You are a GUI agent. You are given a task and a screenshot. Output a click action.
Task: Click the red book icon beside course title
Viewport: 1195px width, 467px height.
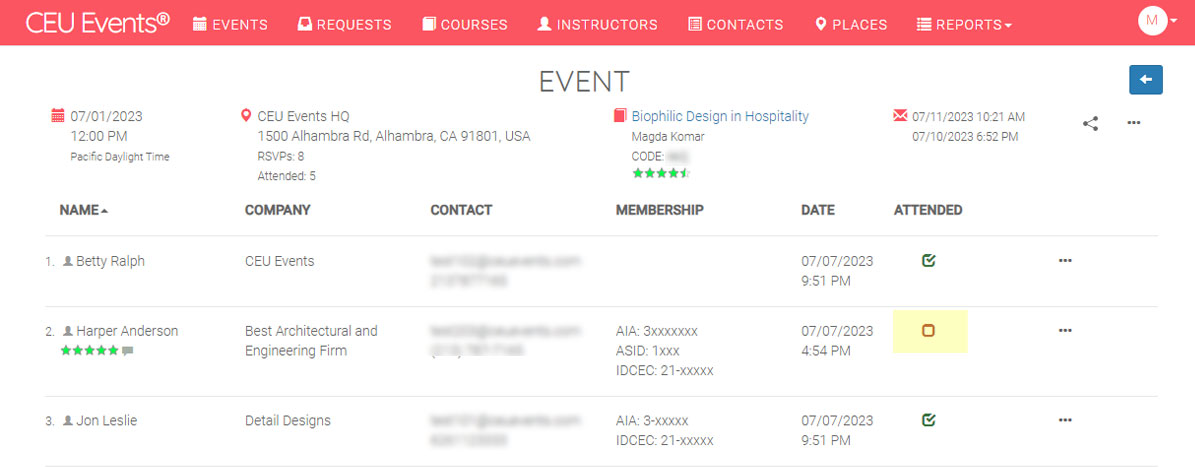coord(620,116)
